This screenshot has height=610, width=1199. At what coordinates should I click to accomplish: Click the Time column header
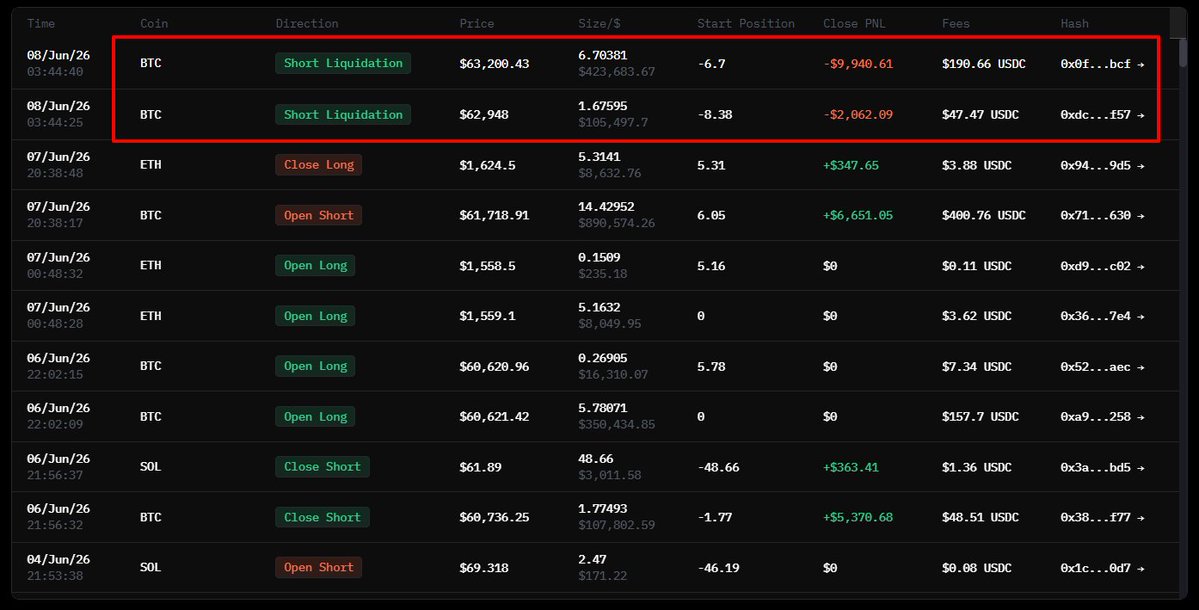[41, 24]
